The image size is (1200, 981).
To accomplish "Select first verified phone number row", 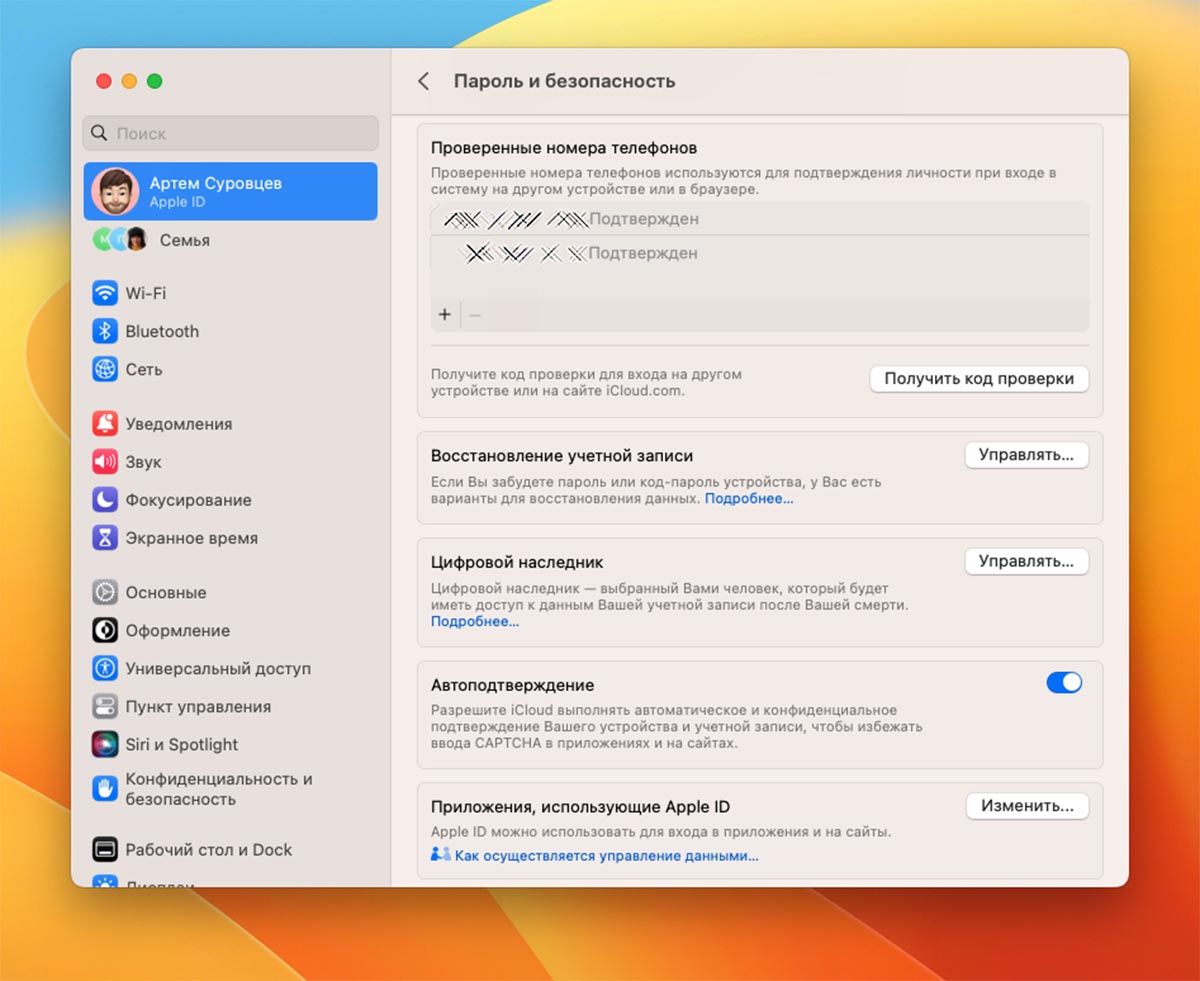I will coord(760,219).
